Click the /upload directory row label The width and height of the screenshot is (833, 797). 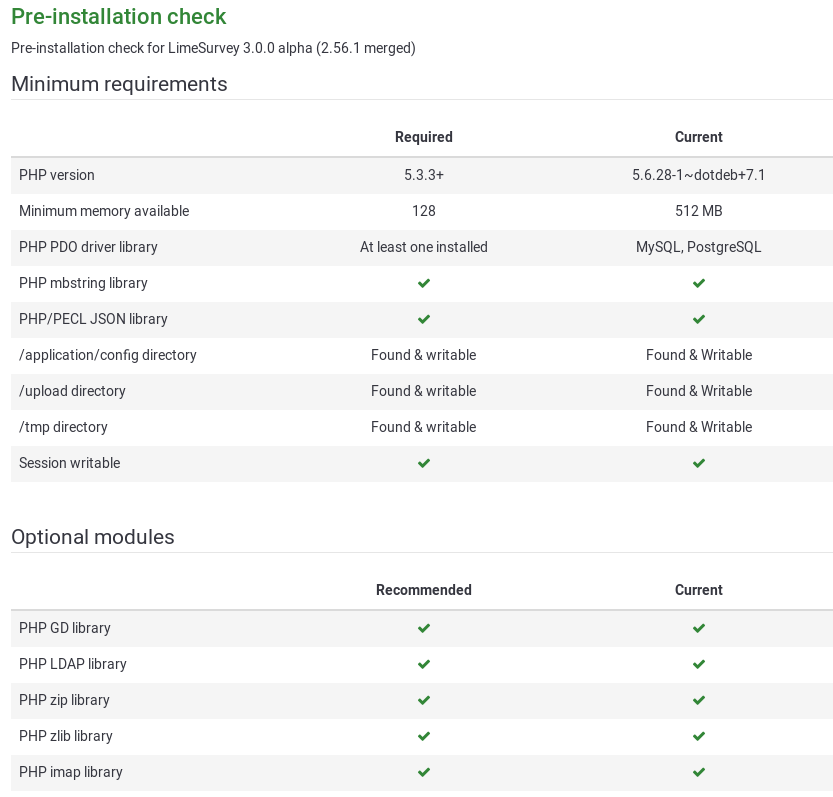tap(72, 391)
